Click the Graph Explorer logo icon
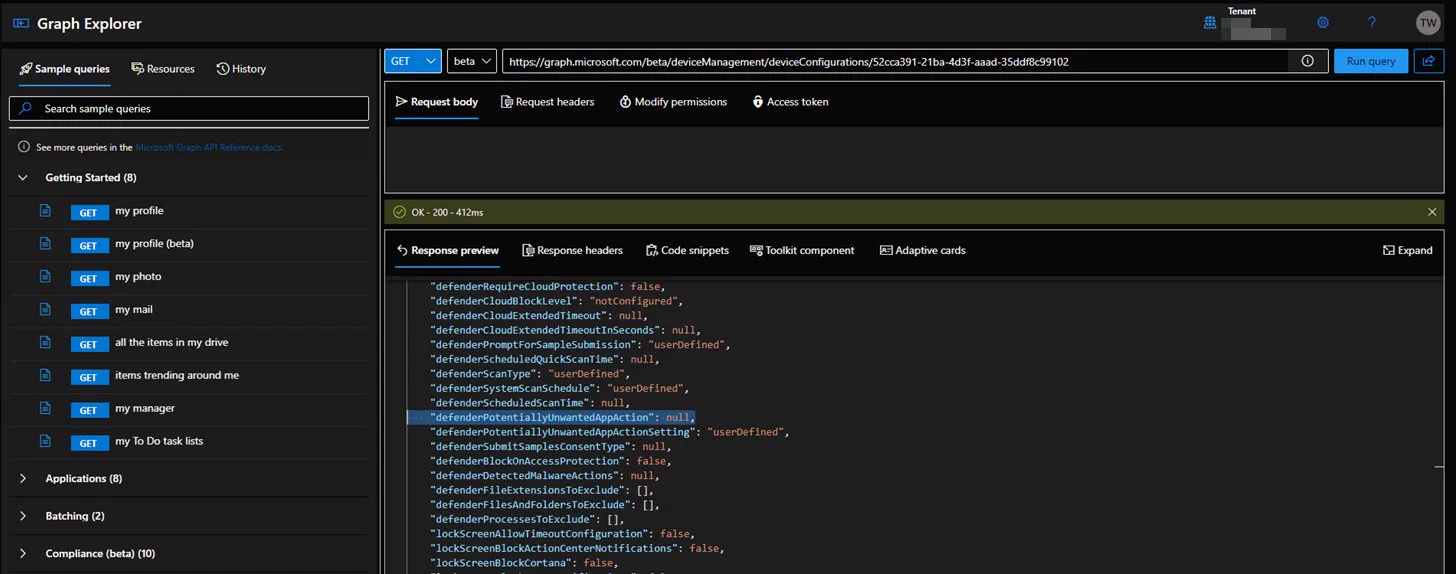1456x574 pixels. 22,23
